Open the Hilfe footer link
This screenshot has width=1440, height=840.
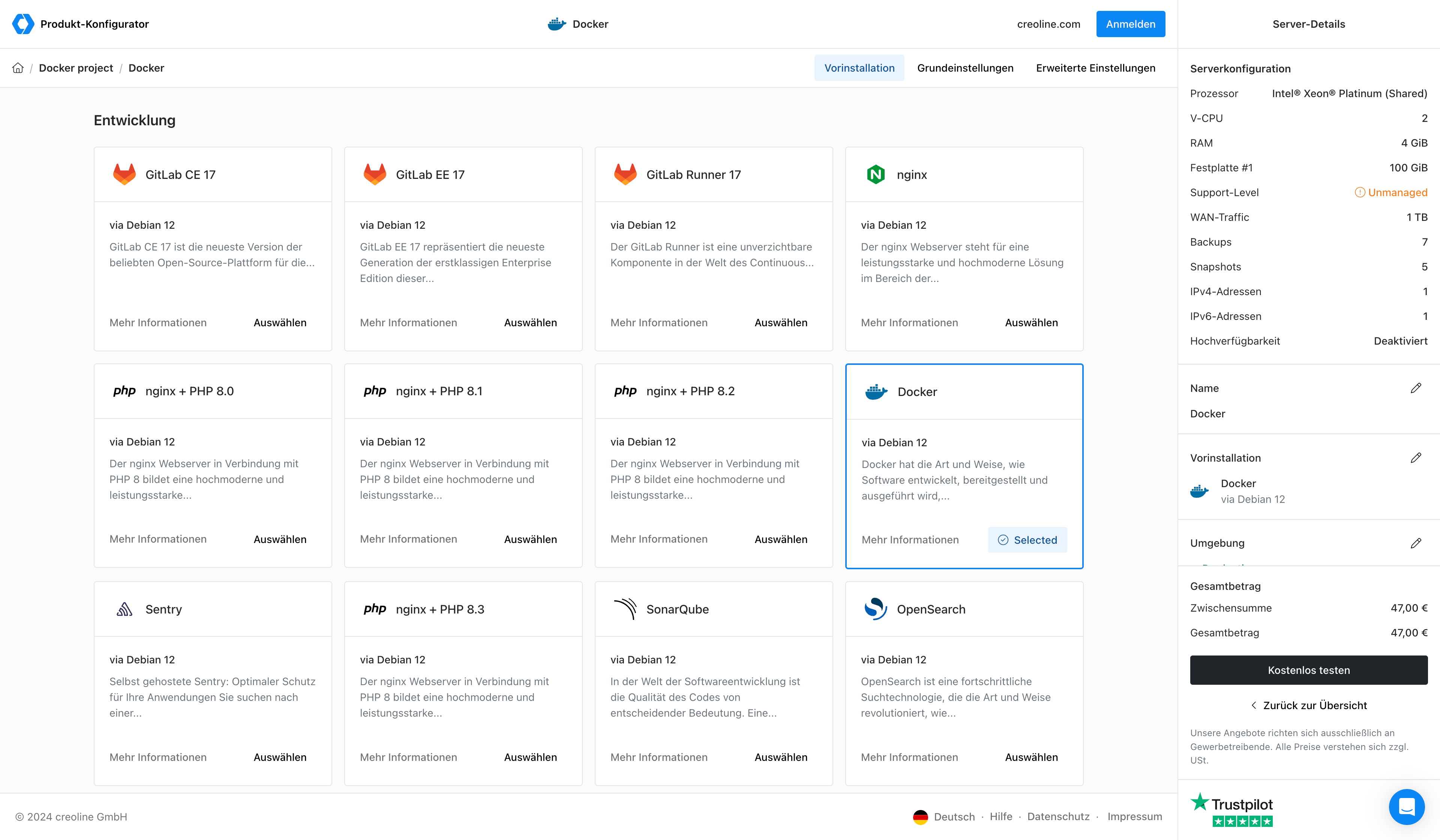pos(1001,817)
